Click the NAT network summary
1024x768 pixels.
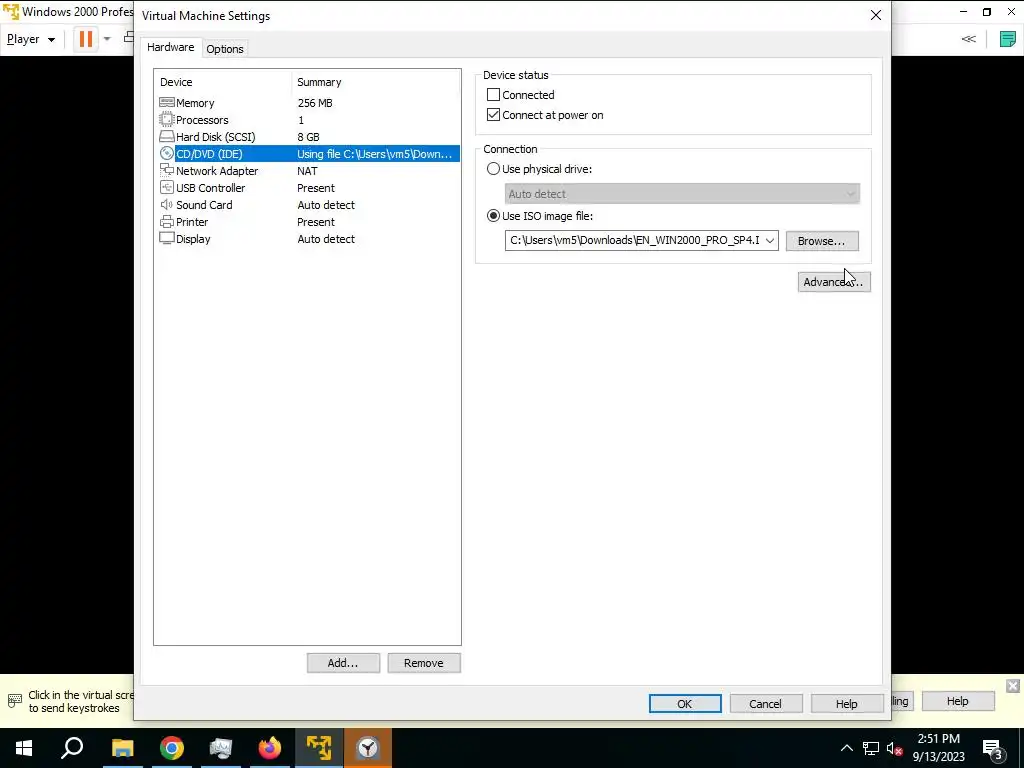(307, 170)
